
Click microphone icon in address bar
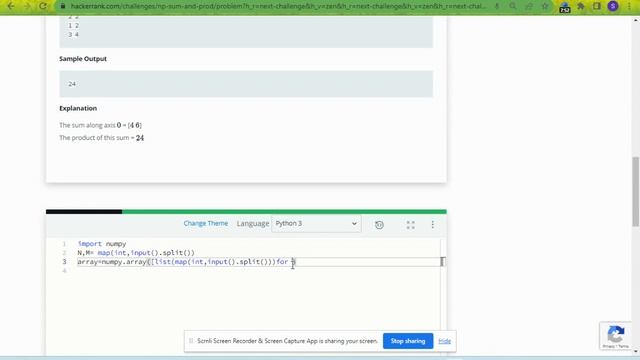pyautogui.click(x=497, y=6)
